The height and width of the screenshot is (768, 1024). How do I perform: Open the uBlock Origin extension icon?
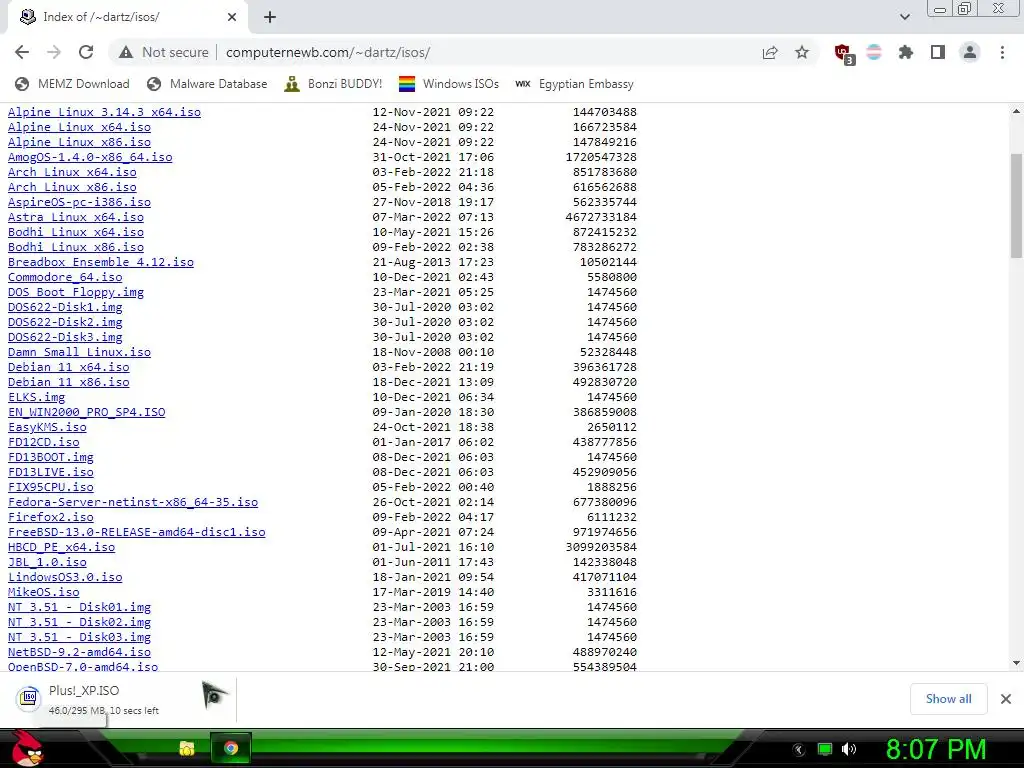(x=843, y=53)
